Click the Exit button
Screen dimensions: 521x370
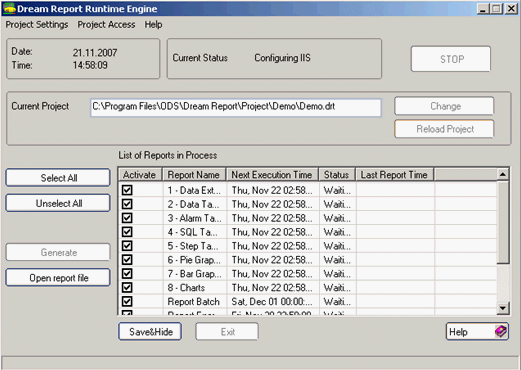click(x=227, y=332)
